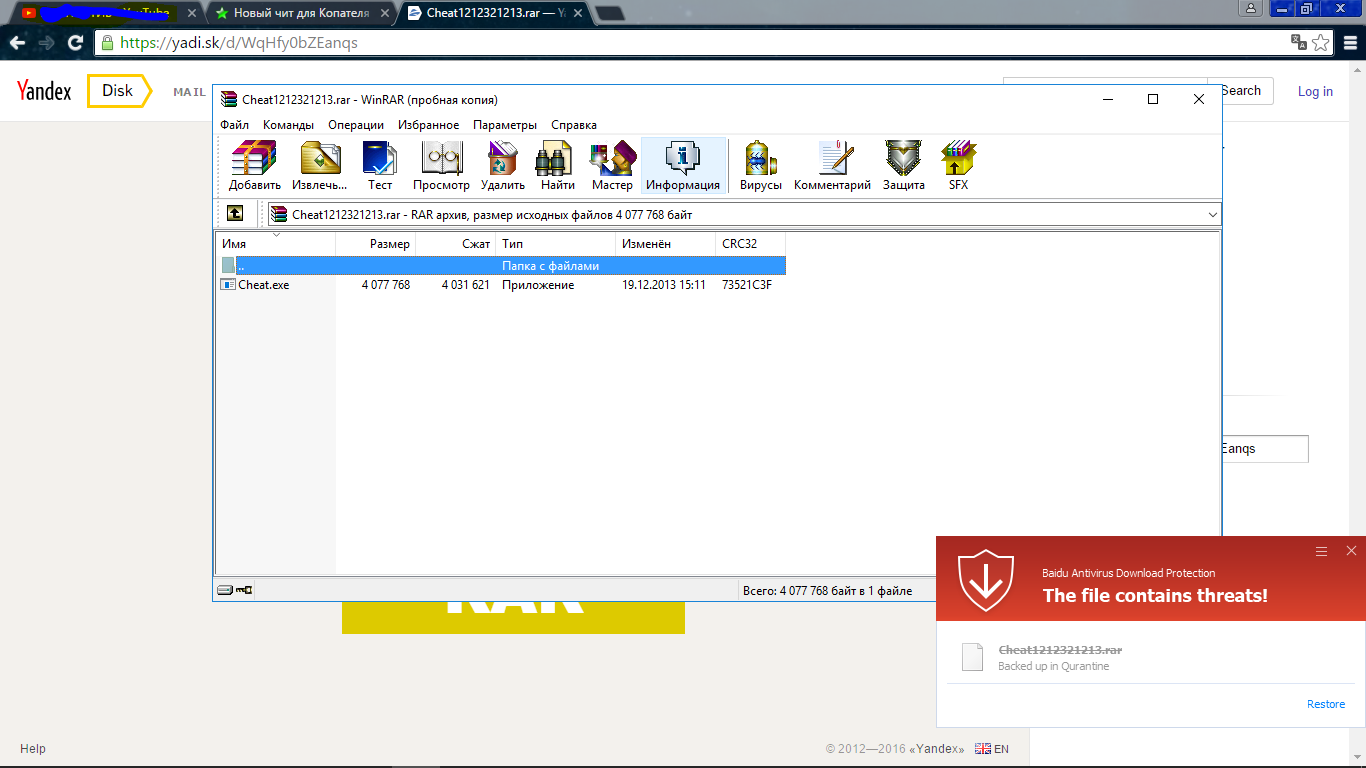
Task: Sort by the Изменён column header
Action: [665, 243]
